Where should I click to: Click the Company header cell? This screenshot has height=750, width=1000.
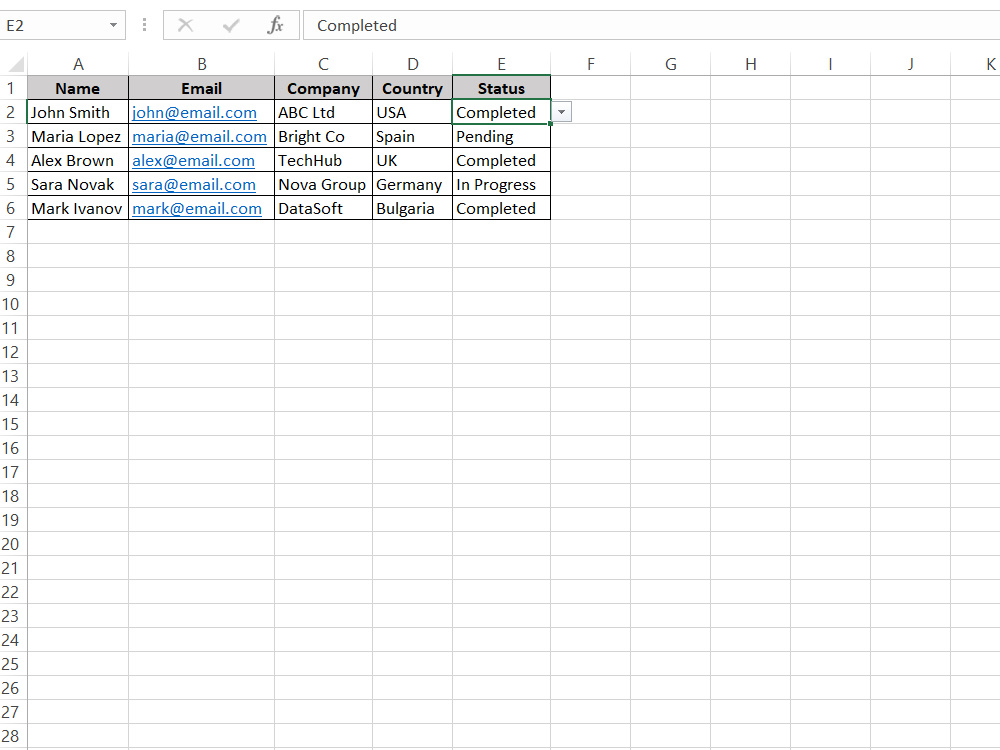coord(323,88)
